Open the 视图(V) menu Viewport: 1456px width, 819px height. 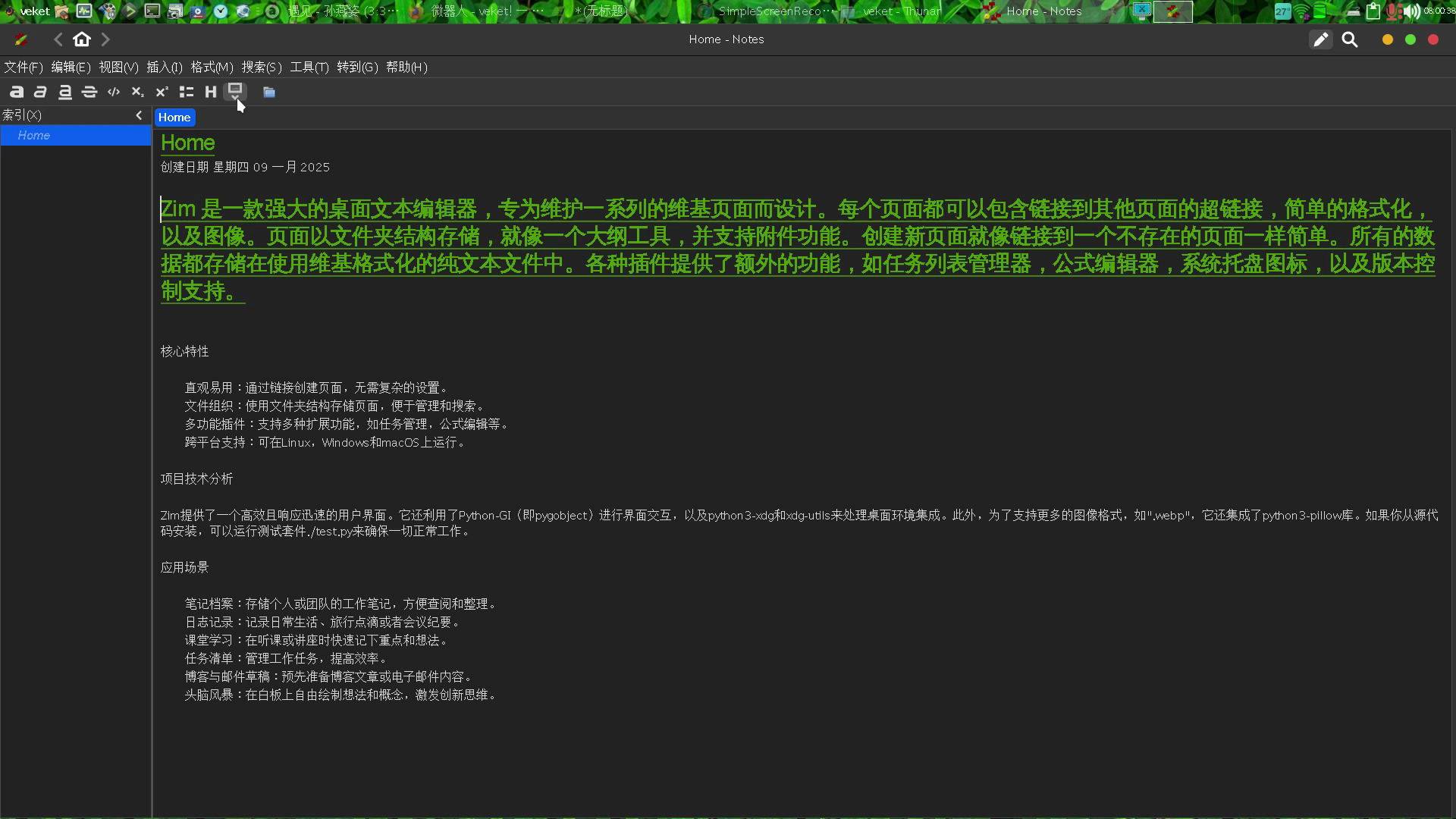point(118,67)
